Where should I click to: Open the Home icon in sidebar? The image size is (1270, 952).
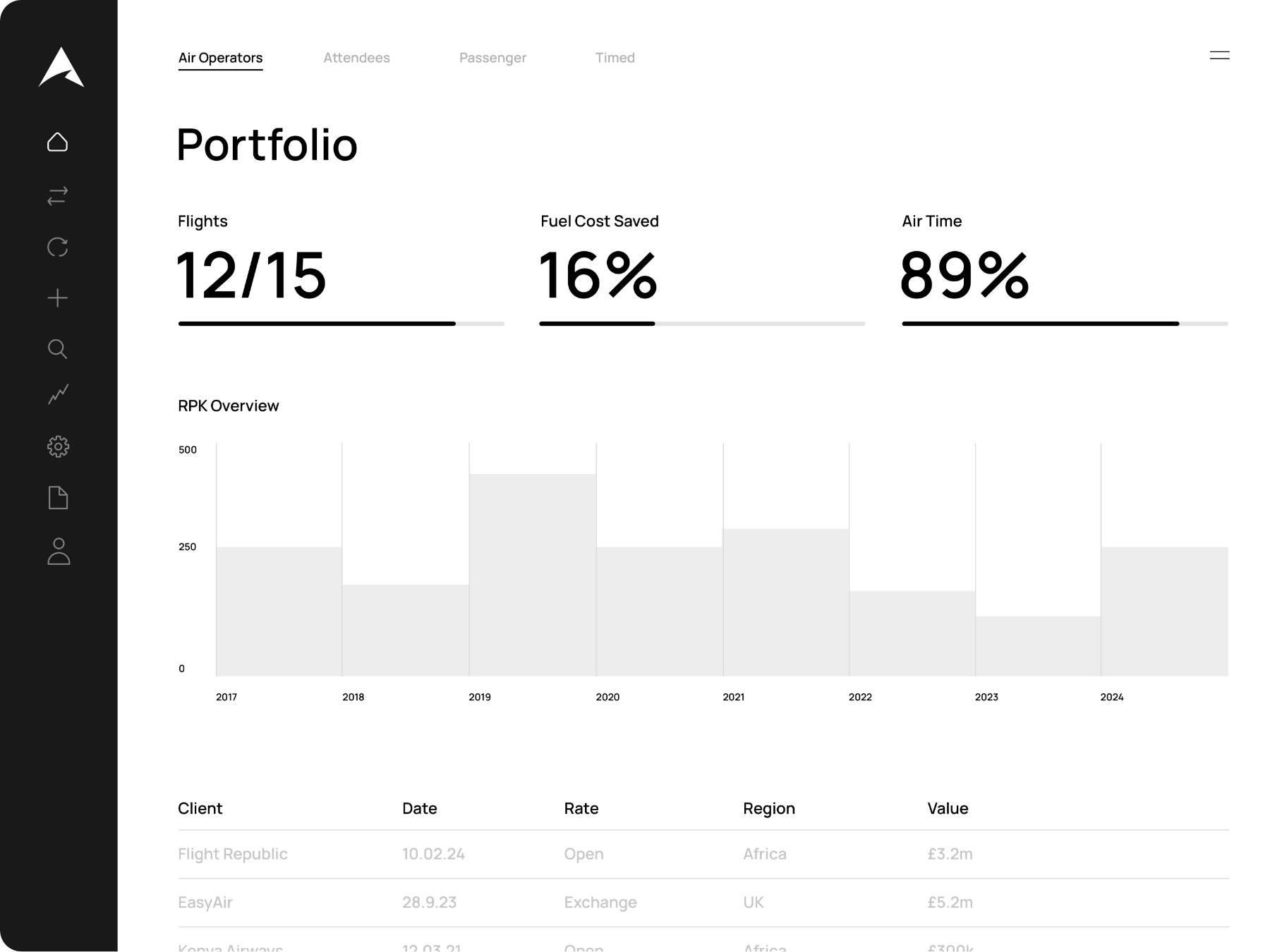(x=58, y=142)
